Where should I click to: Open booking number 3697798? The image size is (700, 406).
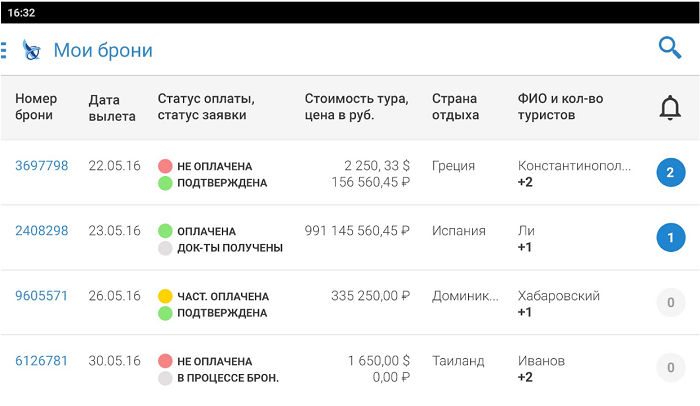pos(42,166)
